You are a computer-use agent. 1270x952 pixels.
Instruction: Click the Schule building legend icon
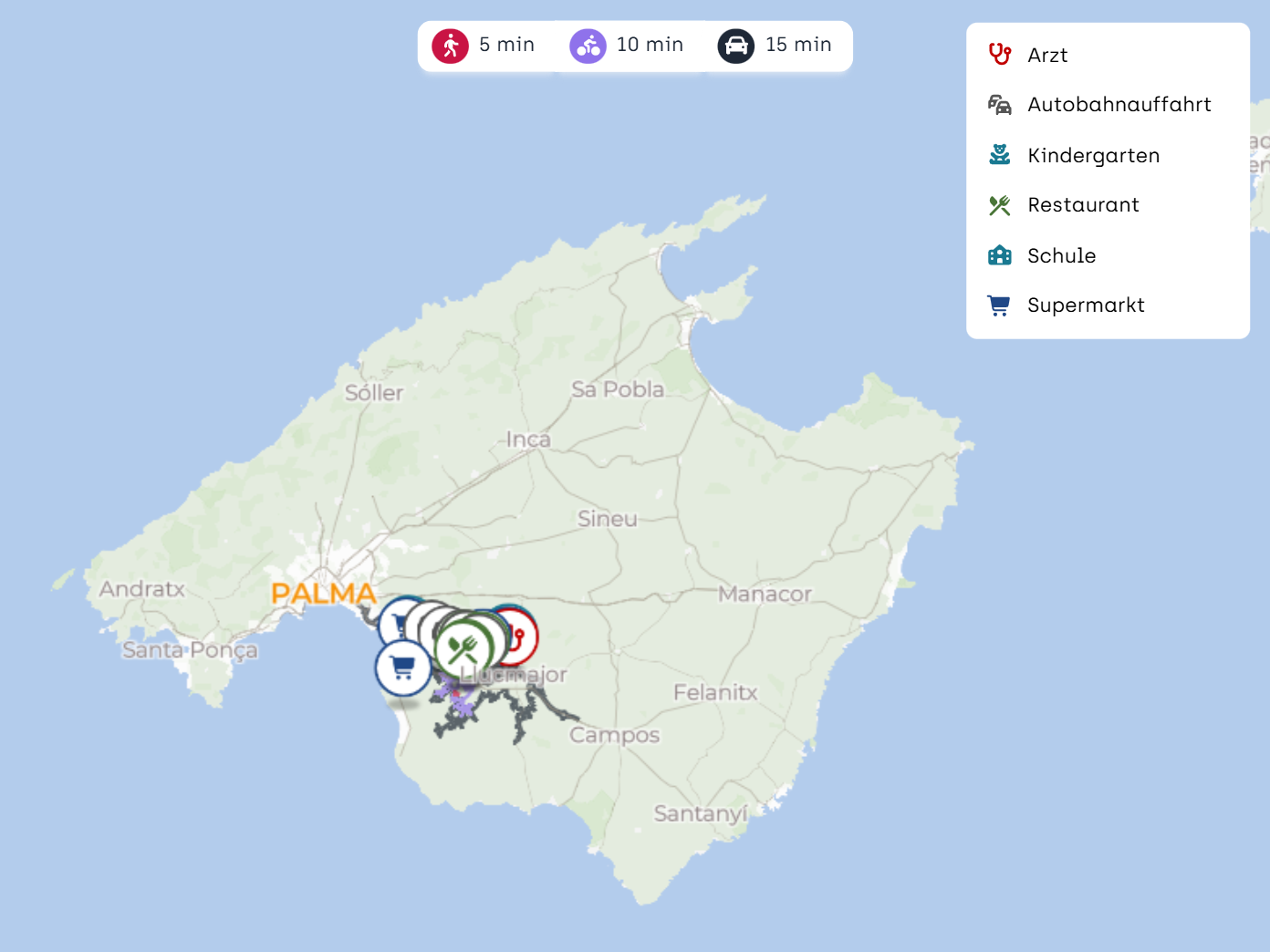tap(999, 255)
